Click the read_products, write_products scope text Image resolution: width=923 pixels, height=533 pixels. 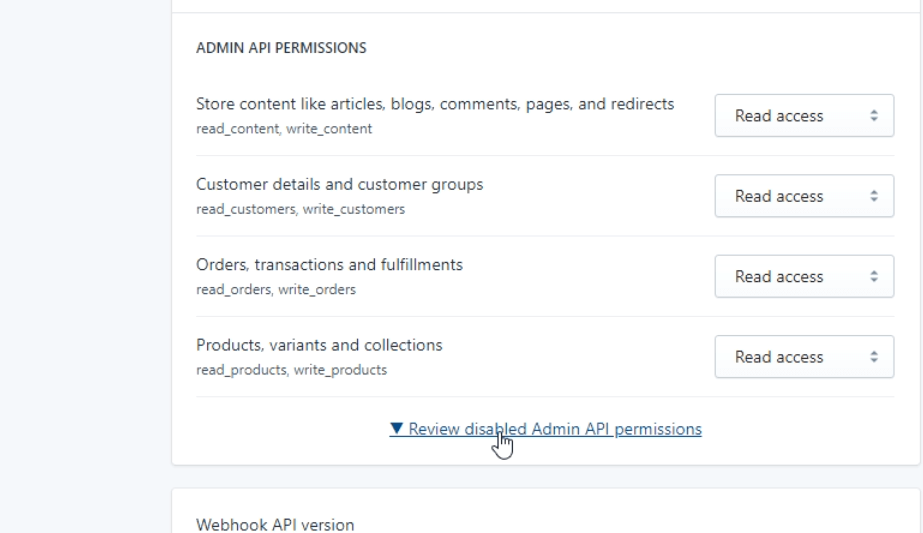coord(292,370)
